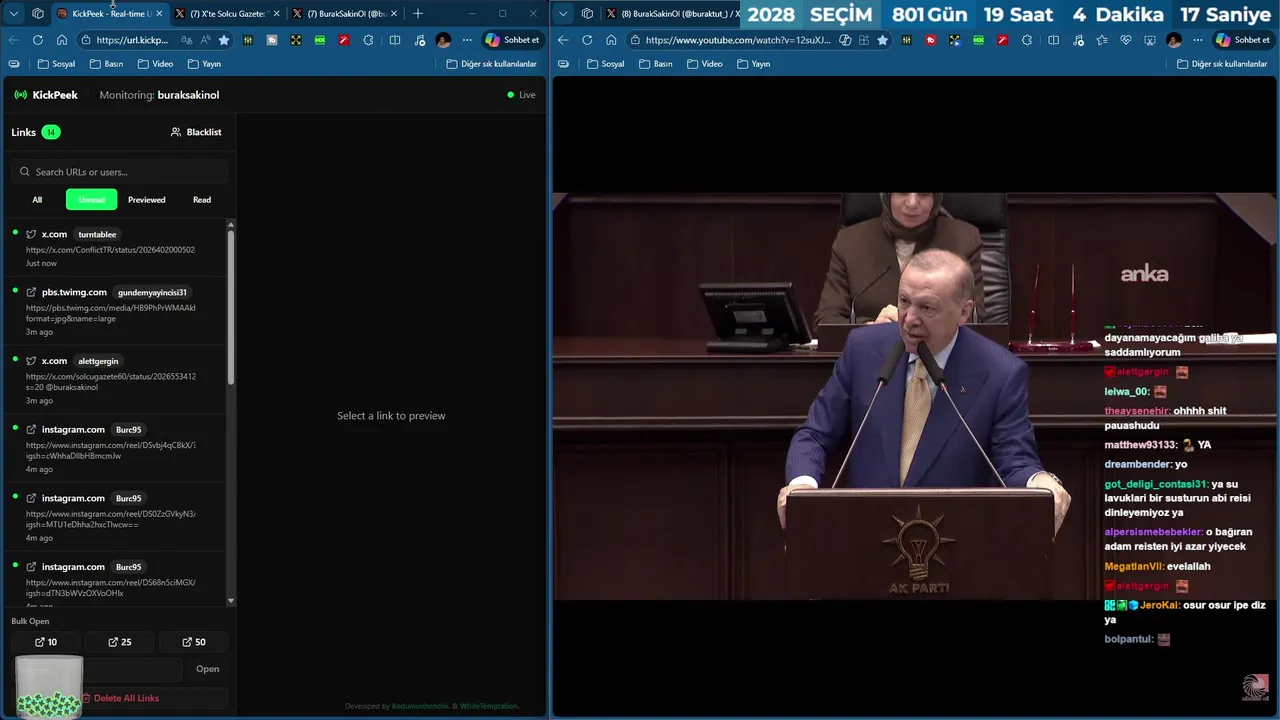
Task: Open tab actions dropdown in left browser
Action: tap(14, 14)
